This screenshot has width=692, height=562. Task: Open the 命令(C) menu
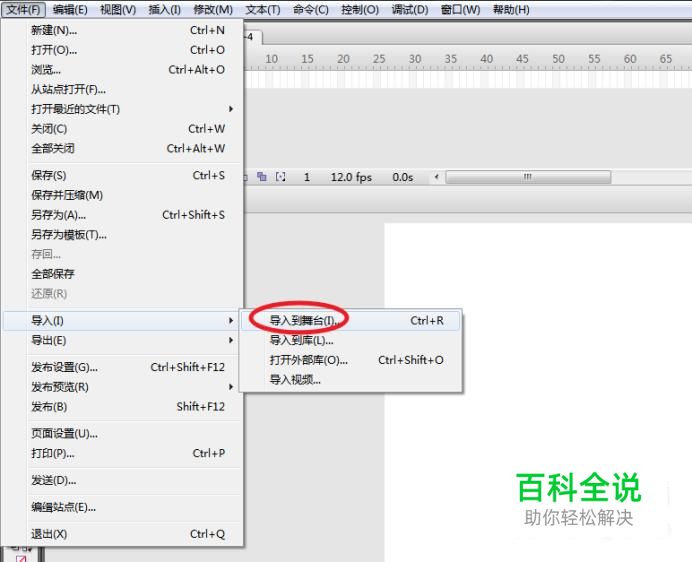[311, 9]
